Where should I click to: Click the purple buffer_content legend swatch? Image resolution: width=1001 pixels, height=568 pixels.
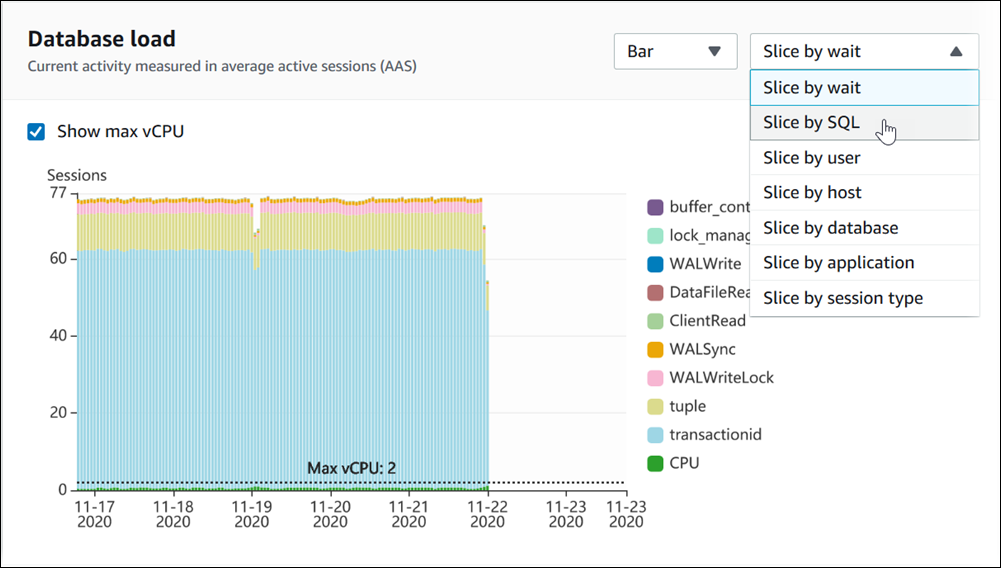click(x=655, y=207)
